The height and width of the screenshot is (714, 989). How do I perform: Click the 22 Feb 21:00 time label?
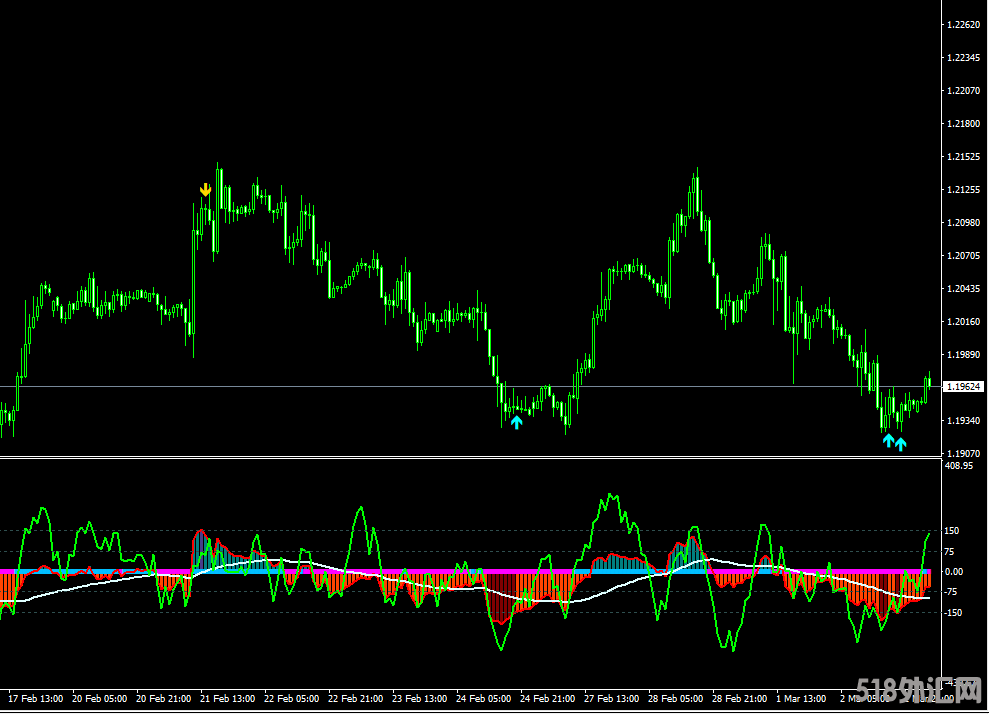pyautogui.click(x=355, y=699)
